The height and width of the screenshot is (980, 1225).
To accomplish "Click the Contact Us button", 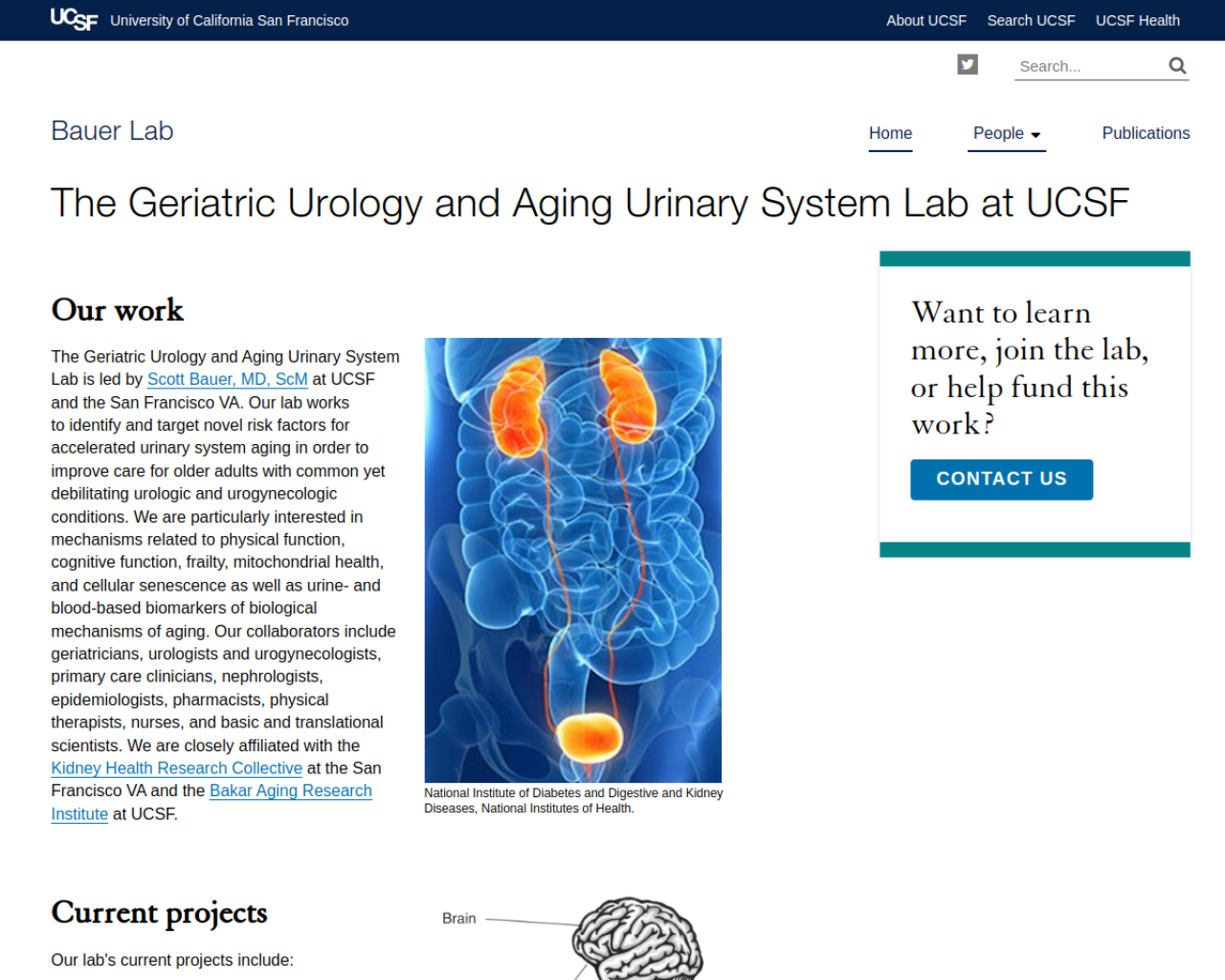I will (1001, 479).
